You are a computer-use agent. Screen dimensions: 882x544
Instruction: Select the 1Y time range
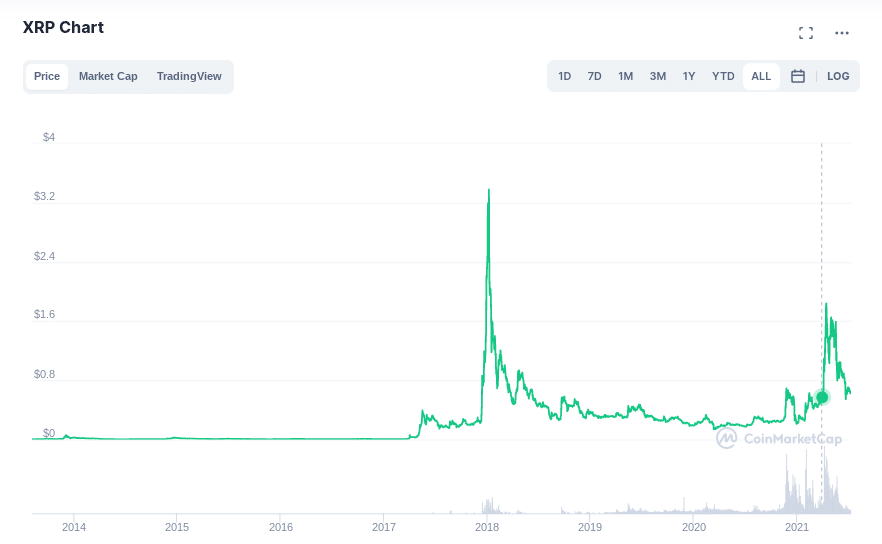tap(688, 76)
